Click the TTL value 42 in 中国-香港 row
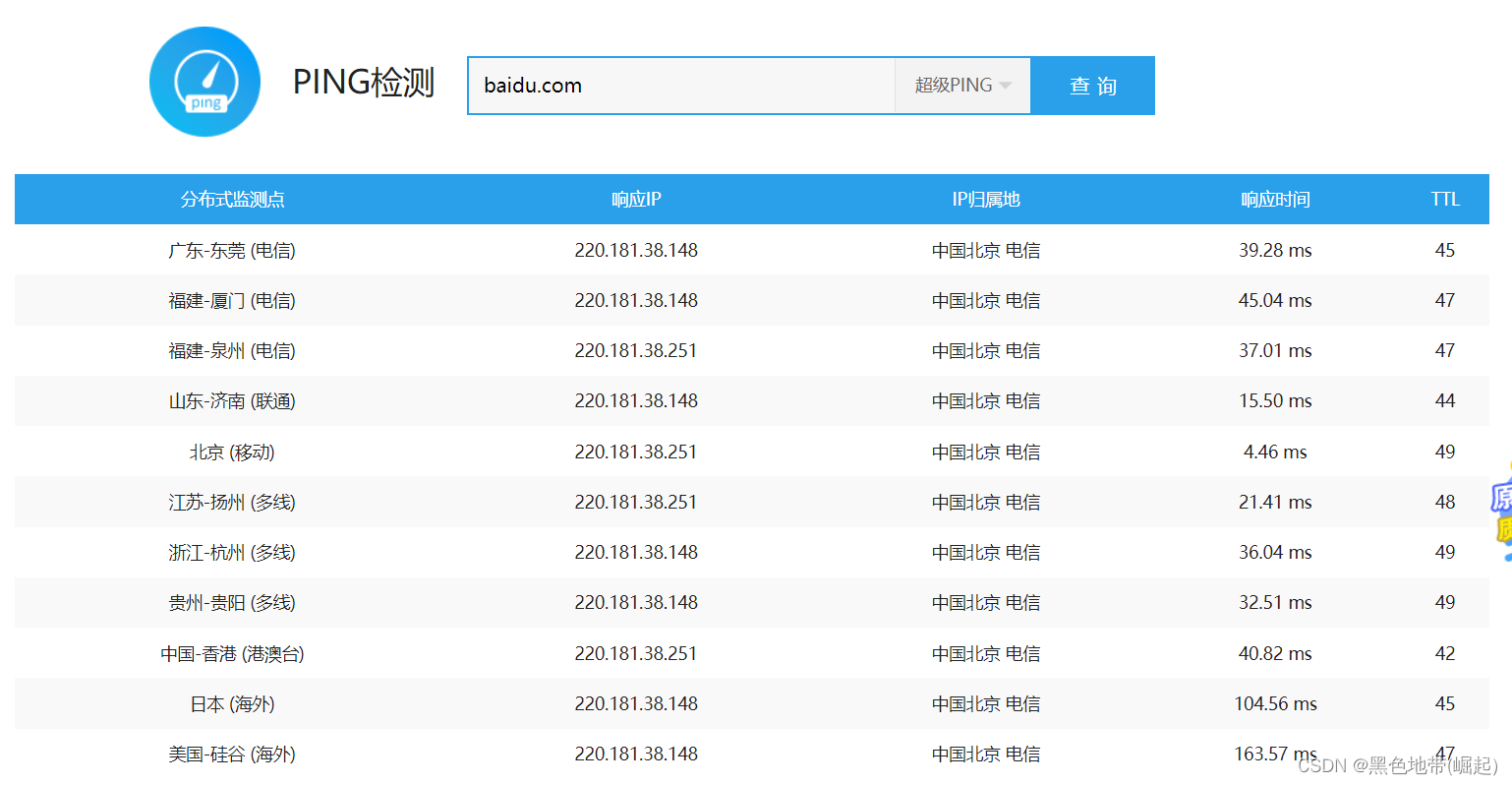This screenshot has height=785, width=1512. pyautogui.click(x=1445, y=654)
